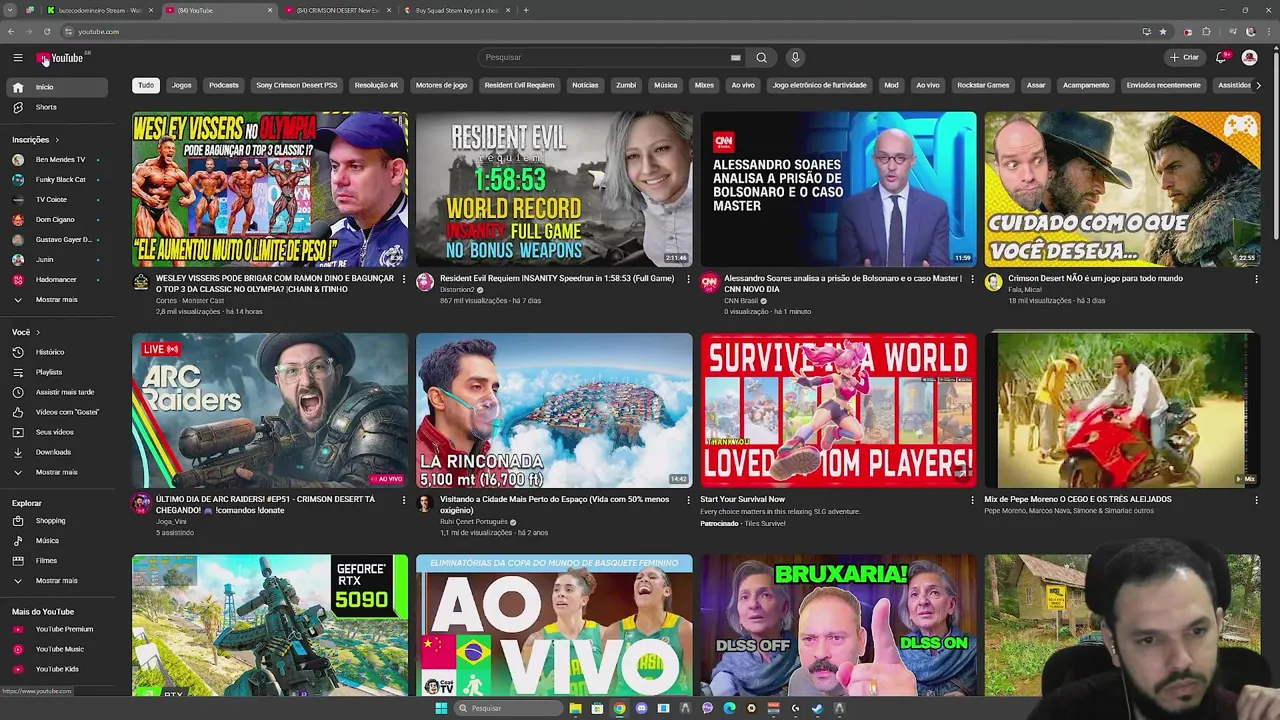Open options for La Rinconada video
The image size is (1280, 720).
688,500
